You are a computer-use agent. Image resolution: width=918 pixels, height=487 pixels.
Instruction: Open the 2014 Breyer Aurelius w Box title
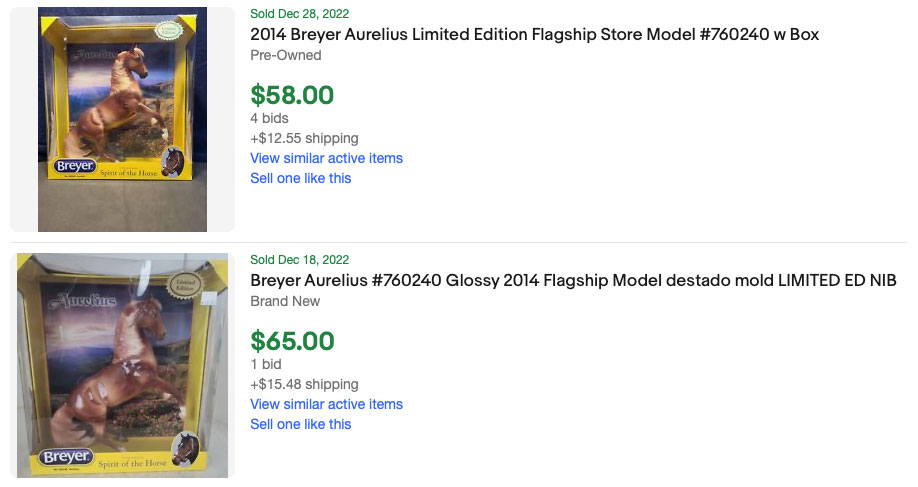534,34
